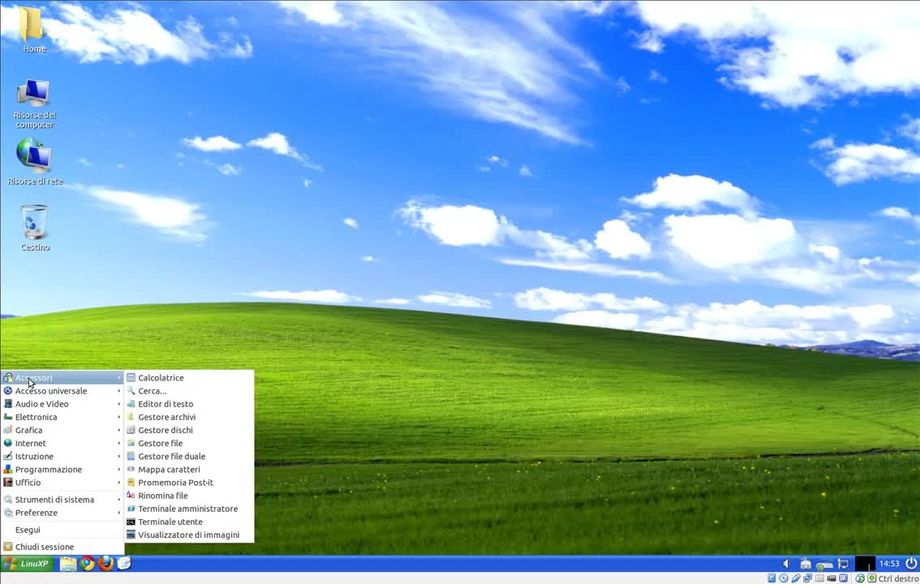
Task: Click the volume speaker tray icon
Action: pyautogui.click(x=786, y=563)
